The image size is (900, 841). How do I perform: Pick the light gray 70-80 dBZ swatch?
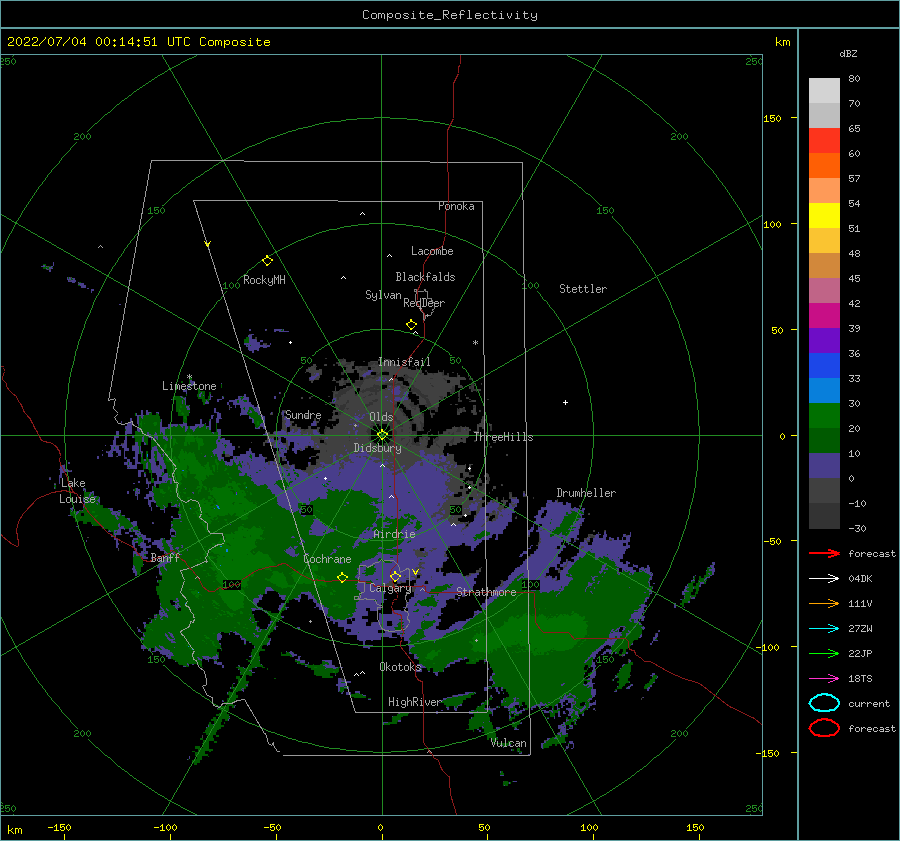(x=824, y=91)
